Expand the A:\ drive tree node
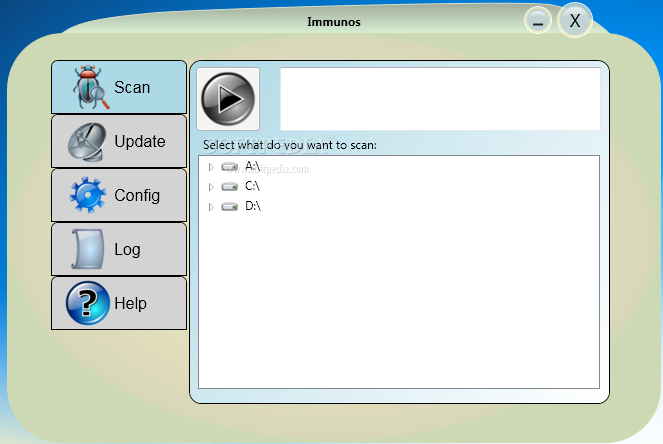Viewport: 663px width, 444px height. tap(211, 166)
